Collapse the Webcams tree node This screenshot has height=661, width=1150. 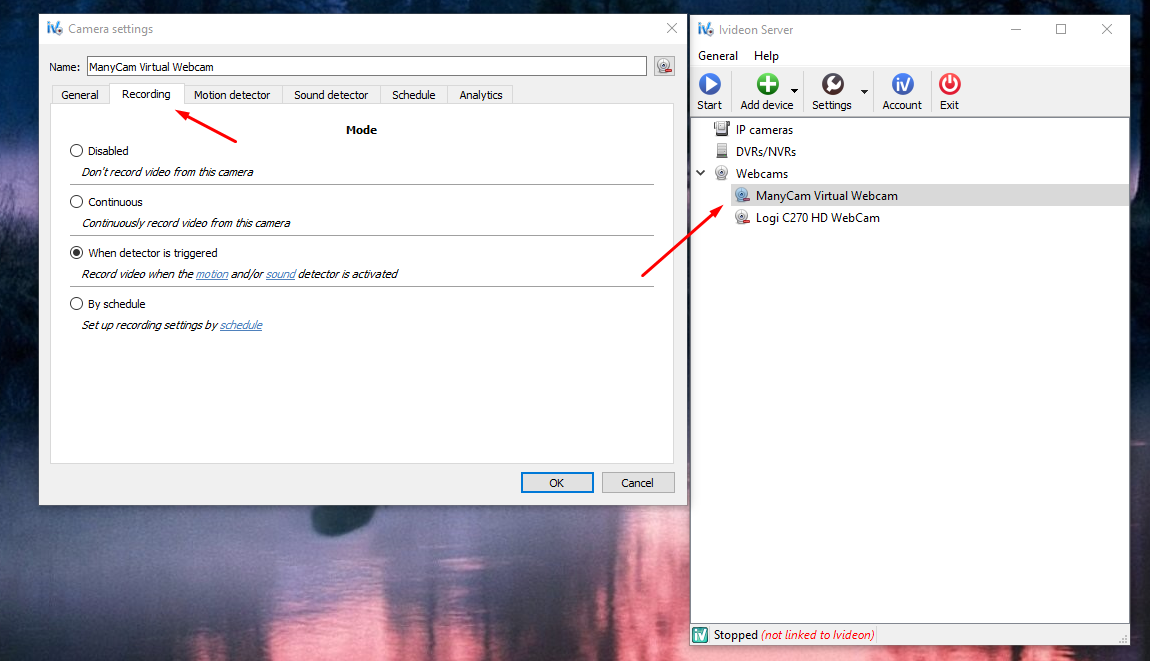(x=701, y=173)
